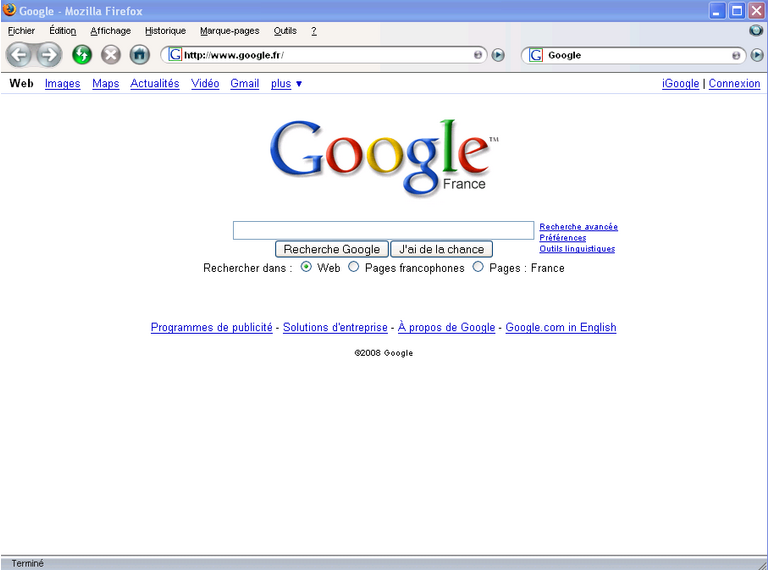This screenshot has height=570, width=768.
Task: Open the Historique menu
Action: pos(166,31)
